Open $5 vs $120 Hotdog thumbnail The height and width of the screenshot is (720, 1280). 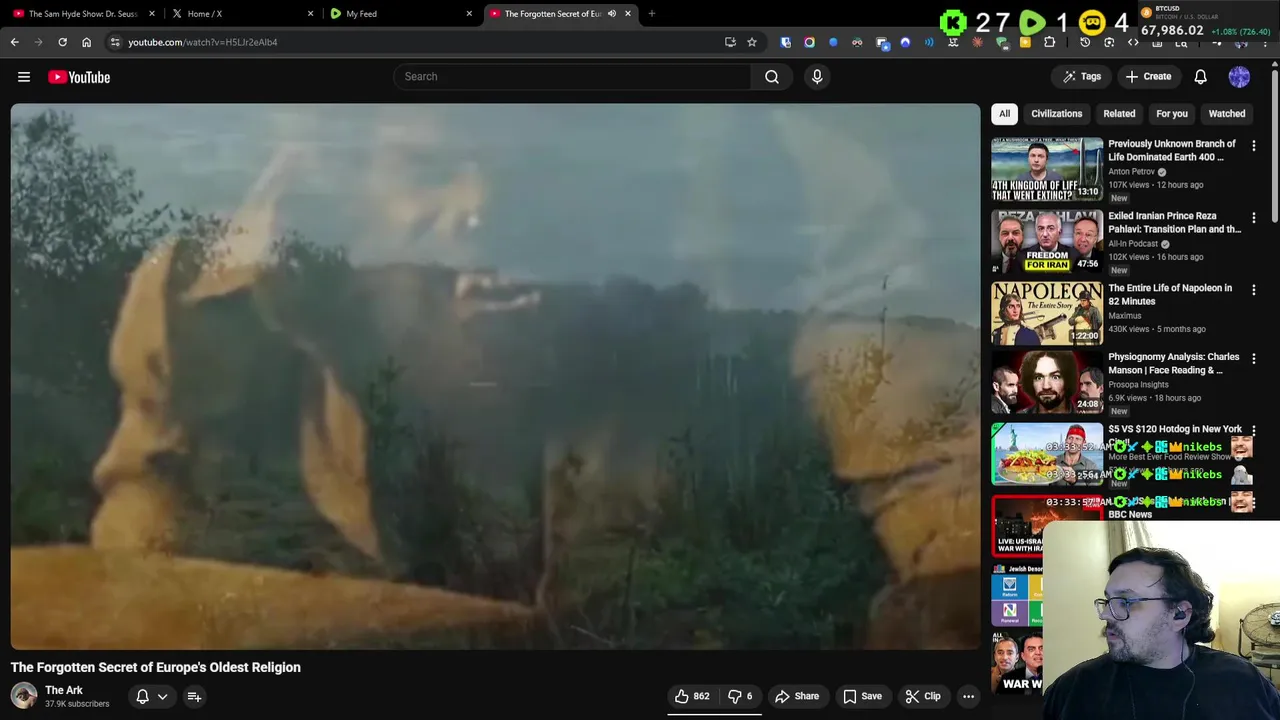click(x=1047, y=454)
